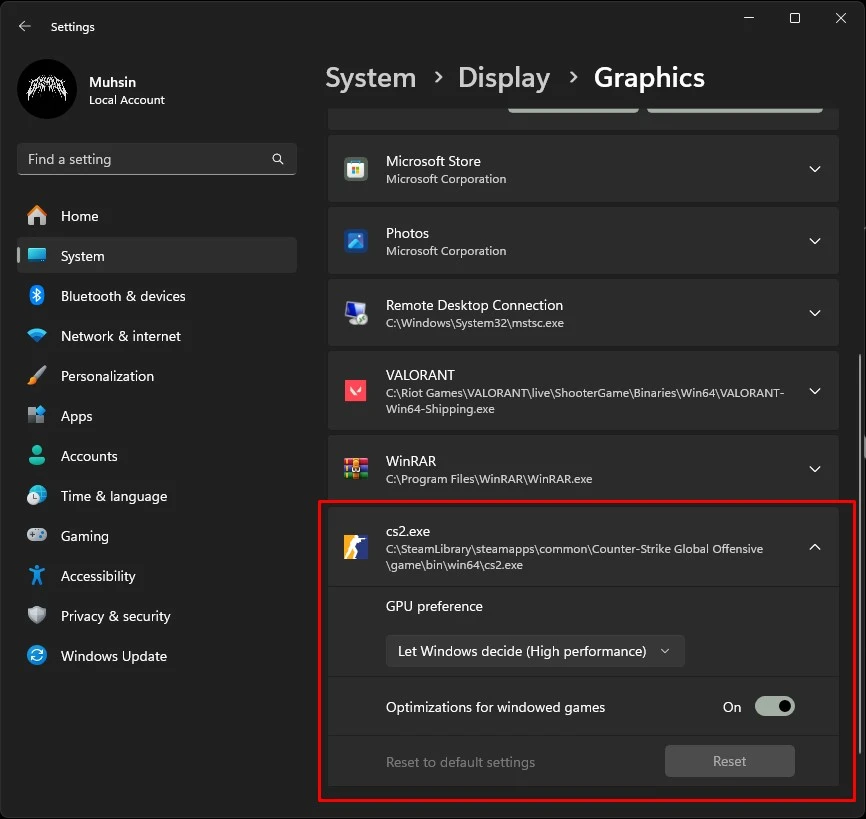Click the Remote Desktop Connection icon
The height and width of the screenshot is (819, 866).
click(x=356, y=313)
